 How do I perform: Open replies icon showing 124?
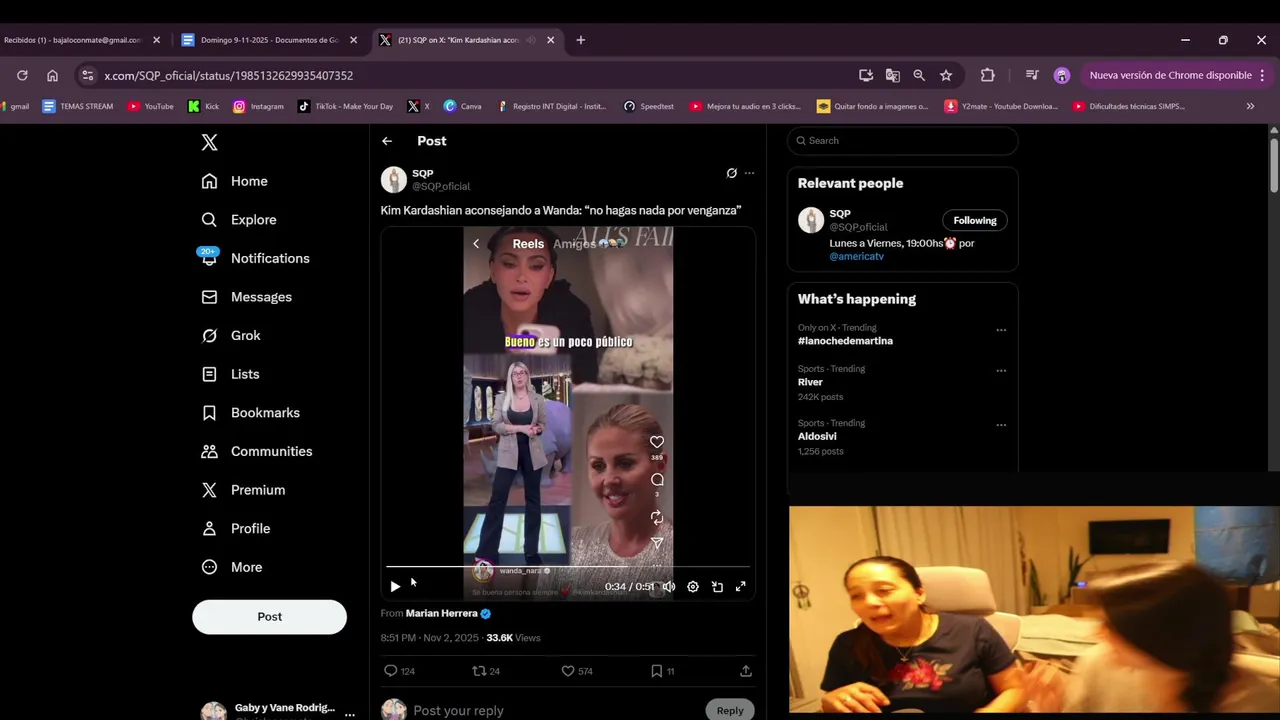(399, 671)
